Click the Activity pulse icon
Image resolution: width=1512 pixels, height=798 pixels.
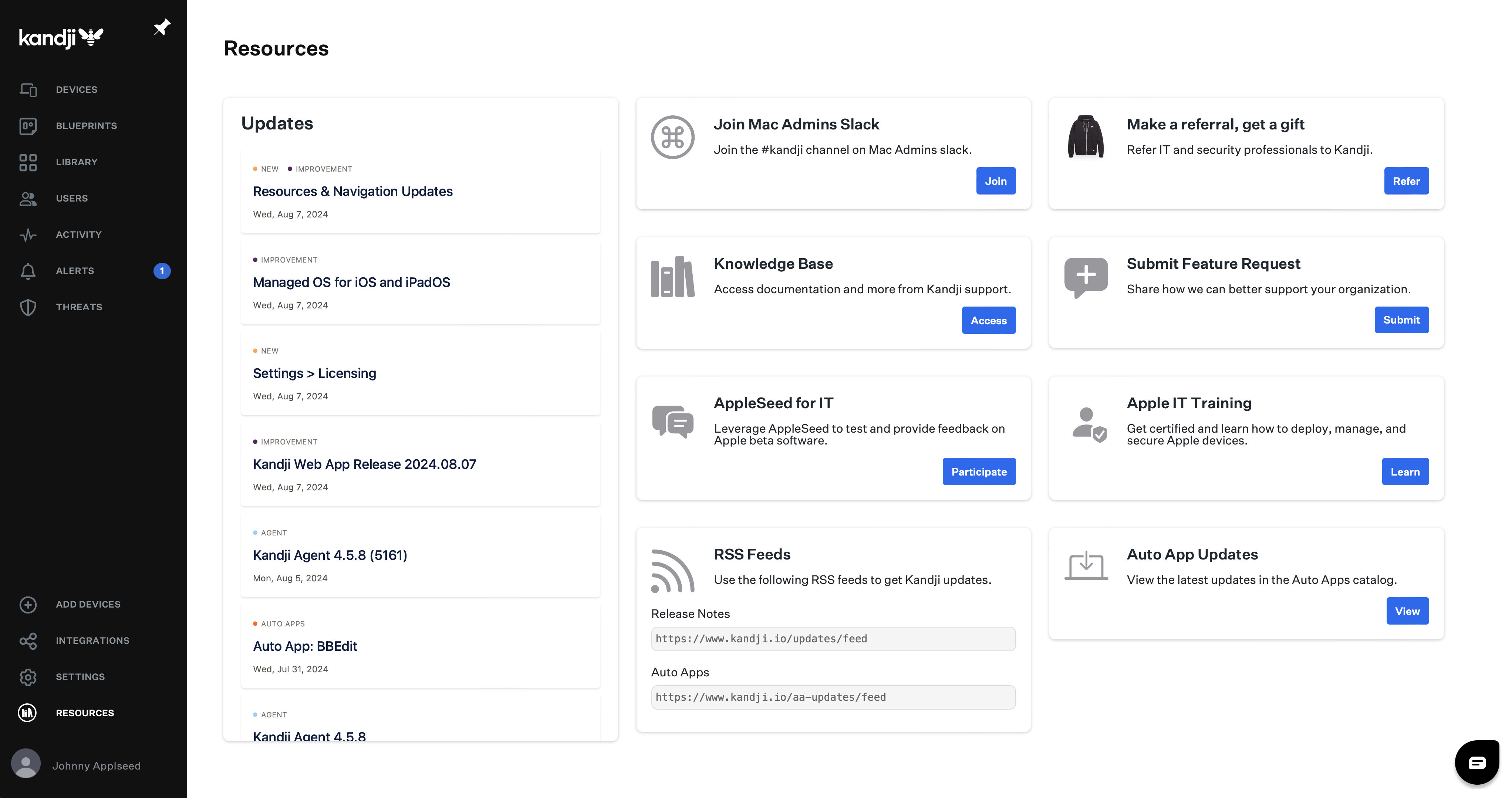[x=28, y=235]
